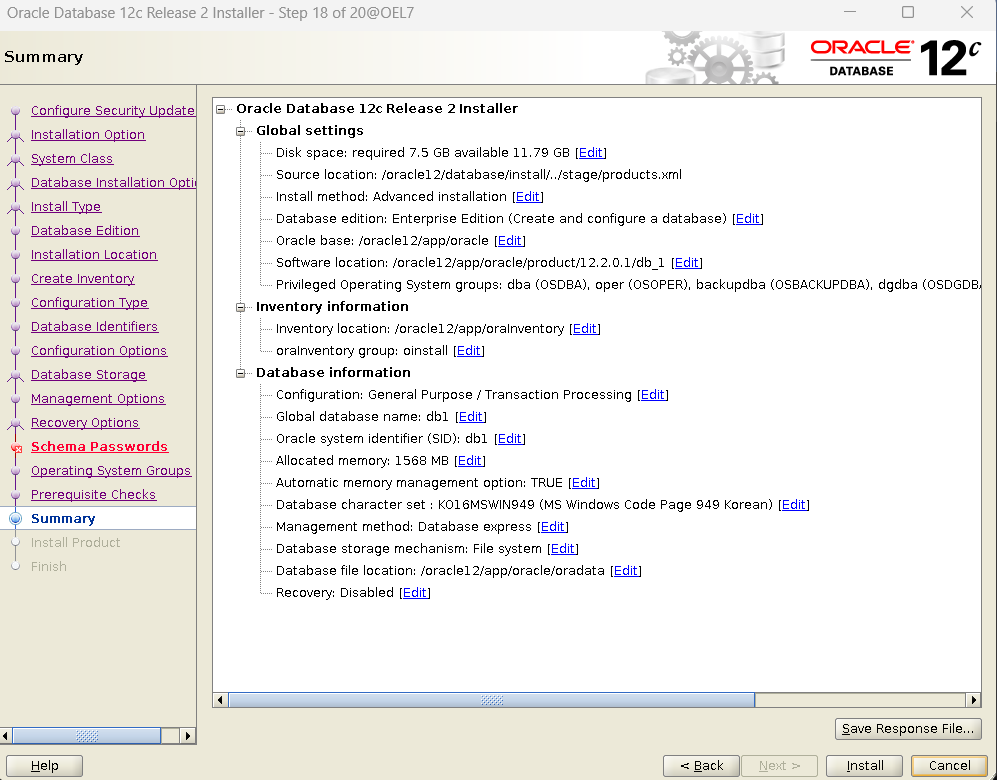
Task: Click steps sidebar scroll right arrow
Action: pos(188,736)
